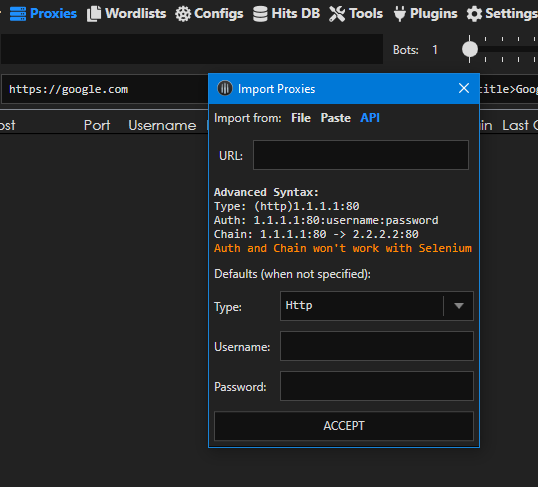Screen dimensions: 538x487
Task: Click the https://google.com test URL field
Action: click(x=104, y=89)
